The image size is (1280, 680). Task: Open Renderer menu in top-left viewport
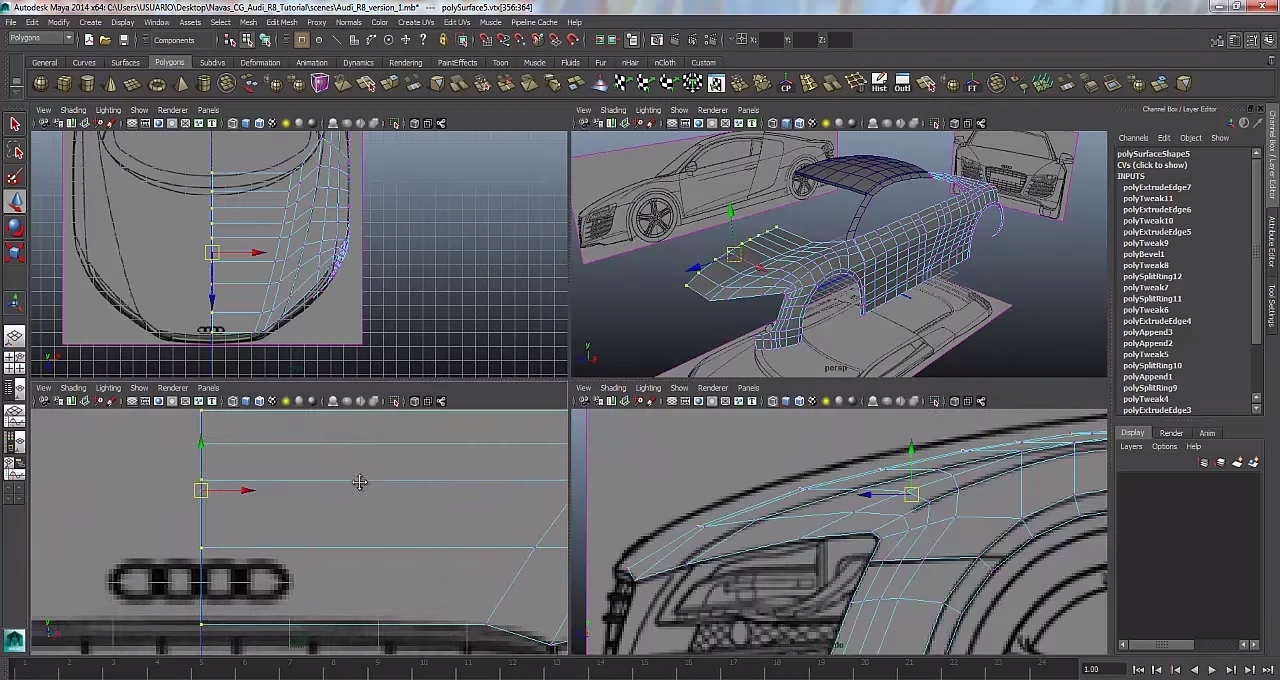click(172, 110)
